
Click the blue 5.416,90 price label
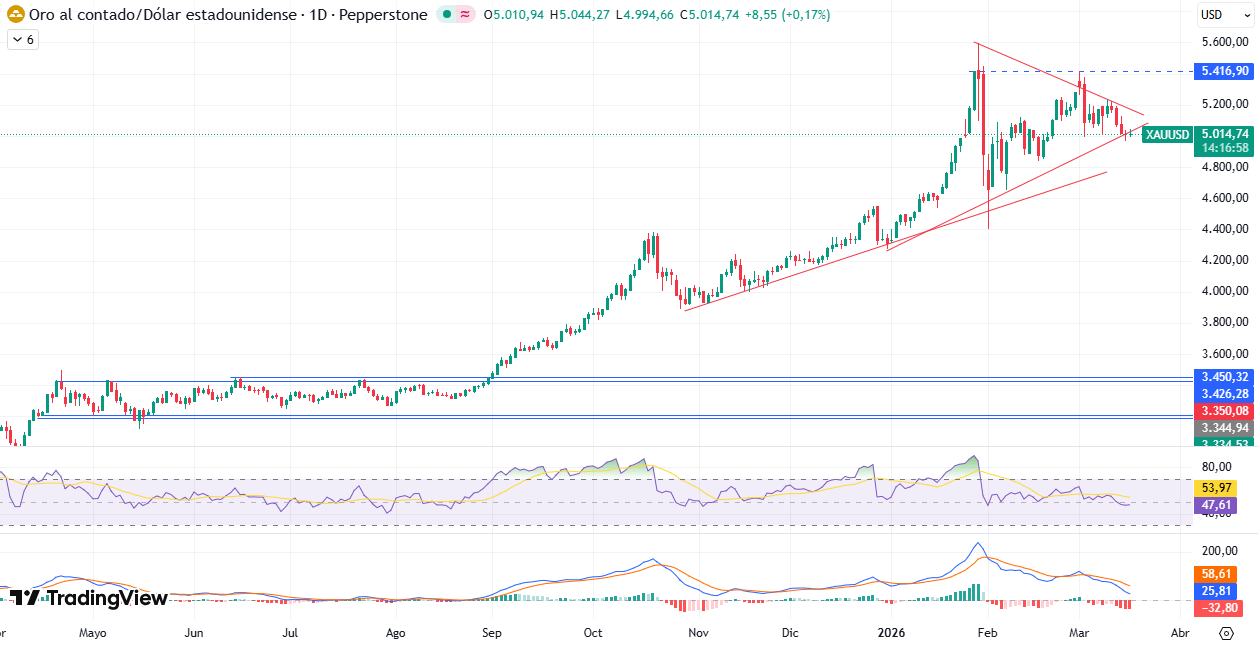point(1224,71)
